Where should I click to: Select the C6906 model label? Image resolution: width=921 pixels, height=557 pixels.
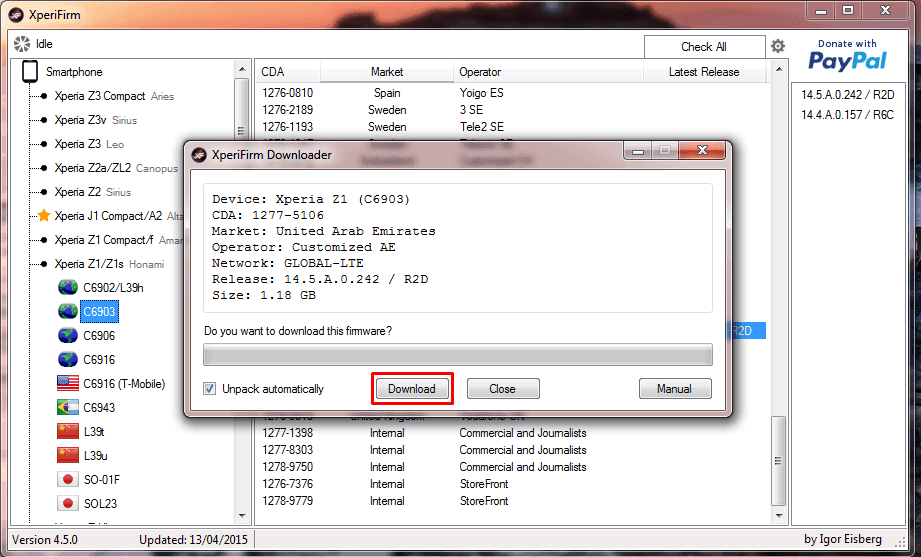pyautogui.click(x=99, y=335)
